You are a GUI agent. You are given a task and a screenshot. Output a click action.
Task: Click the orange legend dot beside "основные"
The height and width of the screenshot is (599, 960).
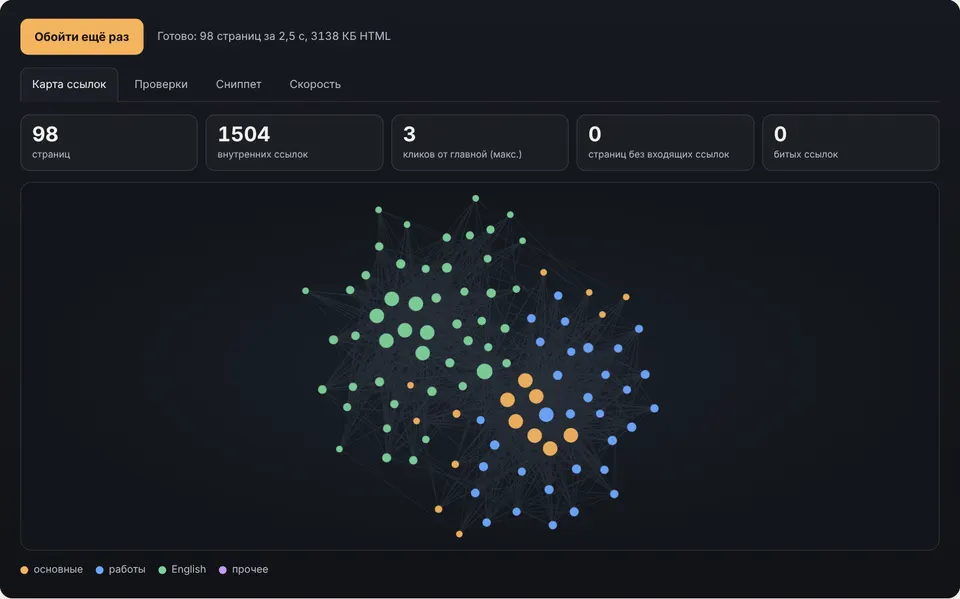24,570
